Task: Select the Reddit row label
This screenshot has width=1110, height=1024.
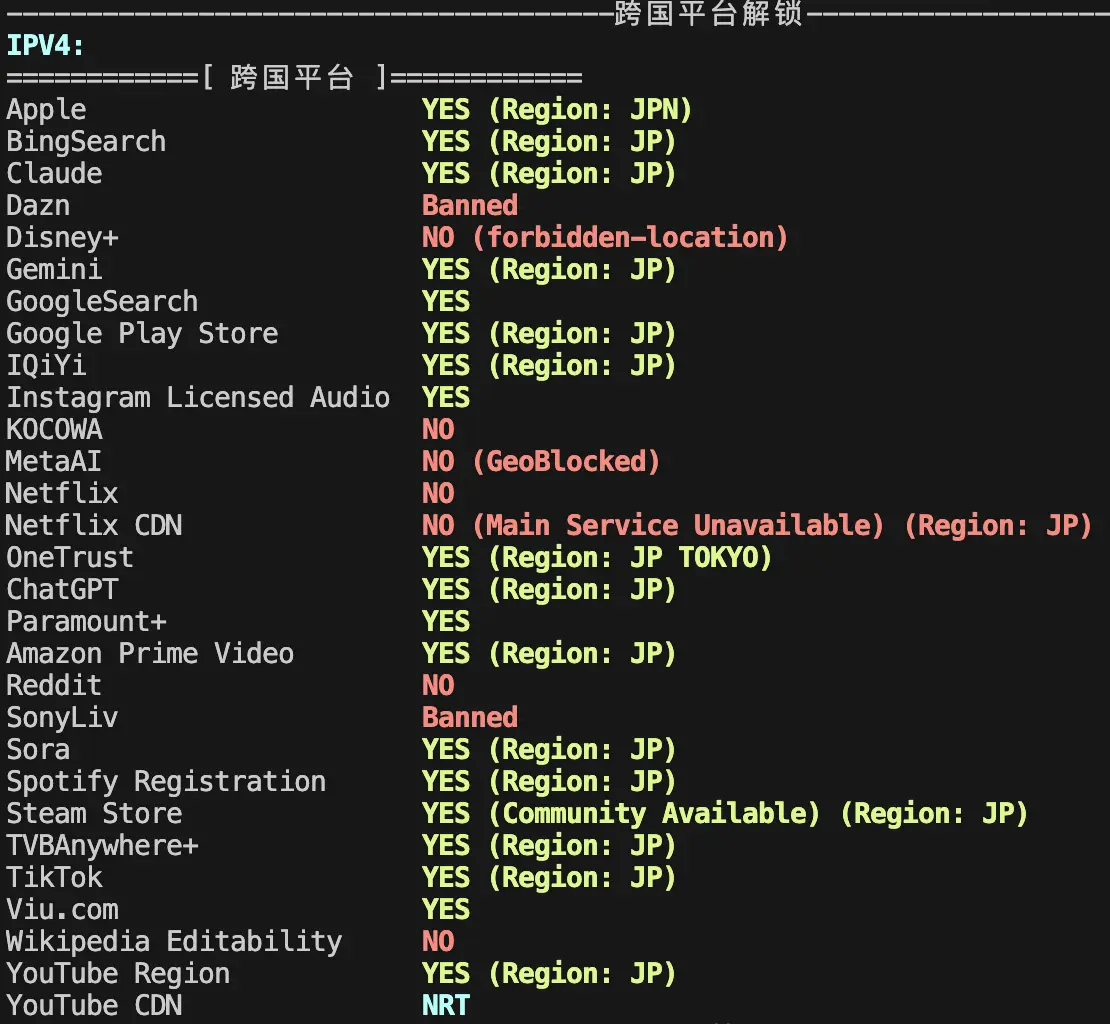Action: coord(55,686)
